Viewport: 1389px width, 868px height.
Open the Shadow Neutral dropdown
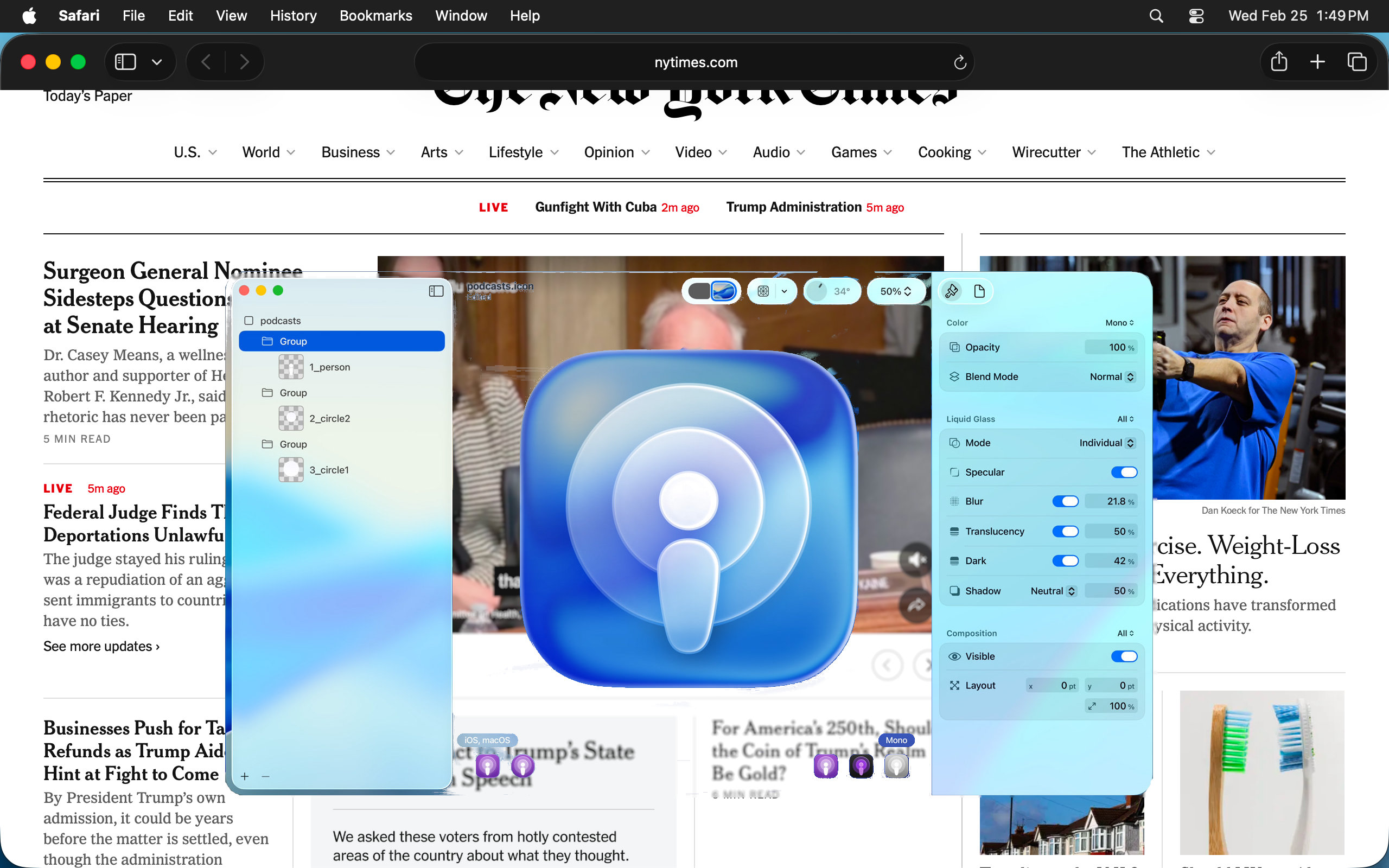pos(1053,591)
